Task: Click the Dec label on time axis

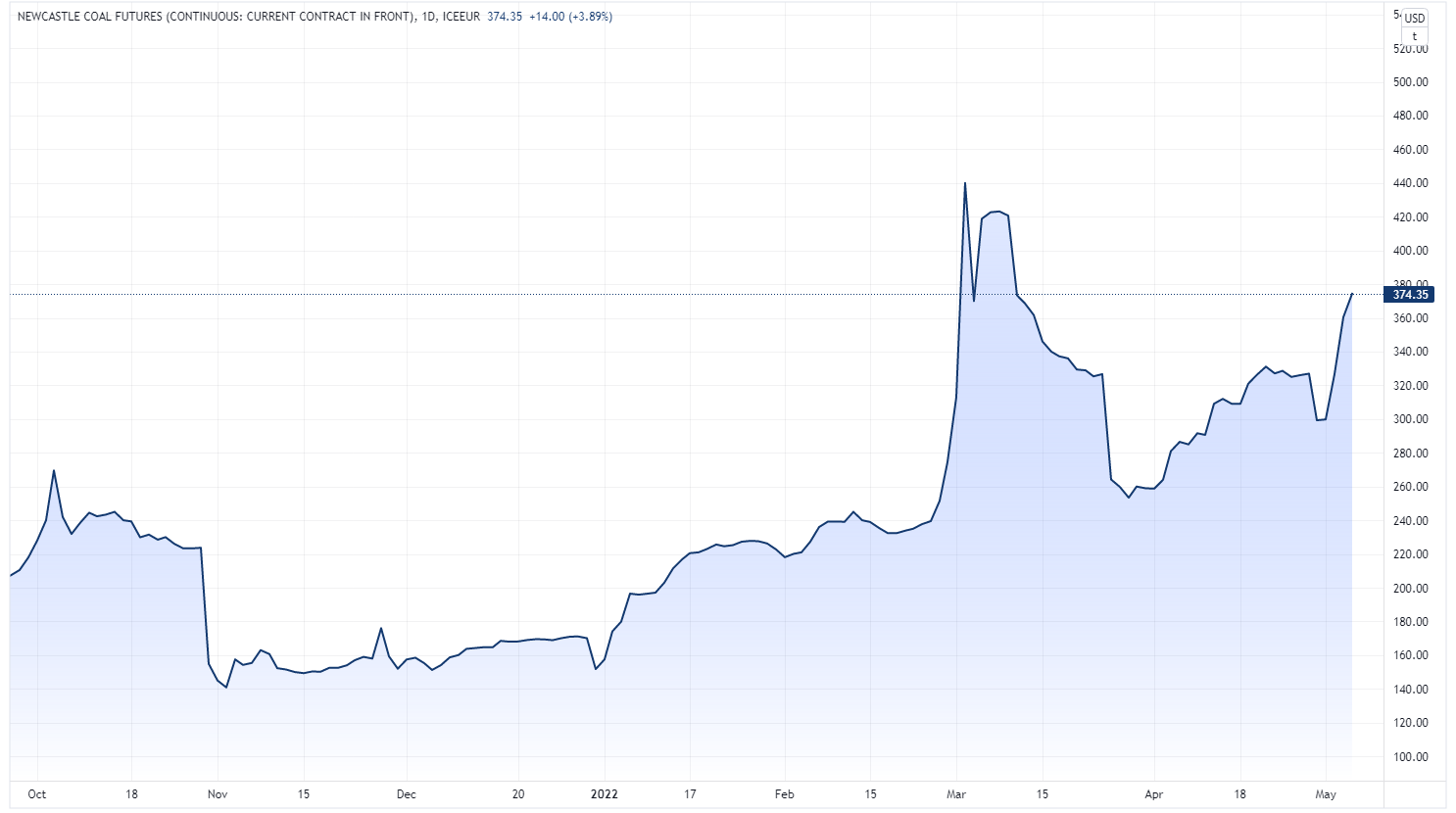Action: pyautogui.click(x=407, y=794)
